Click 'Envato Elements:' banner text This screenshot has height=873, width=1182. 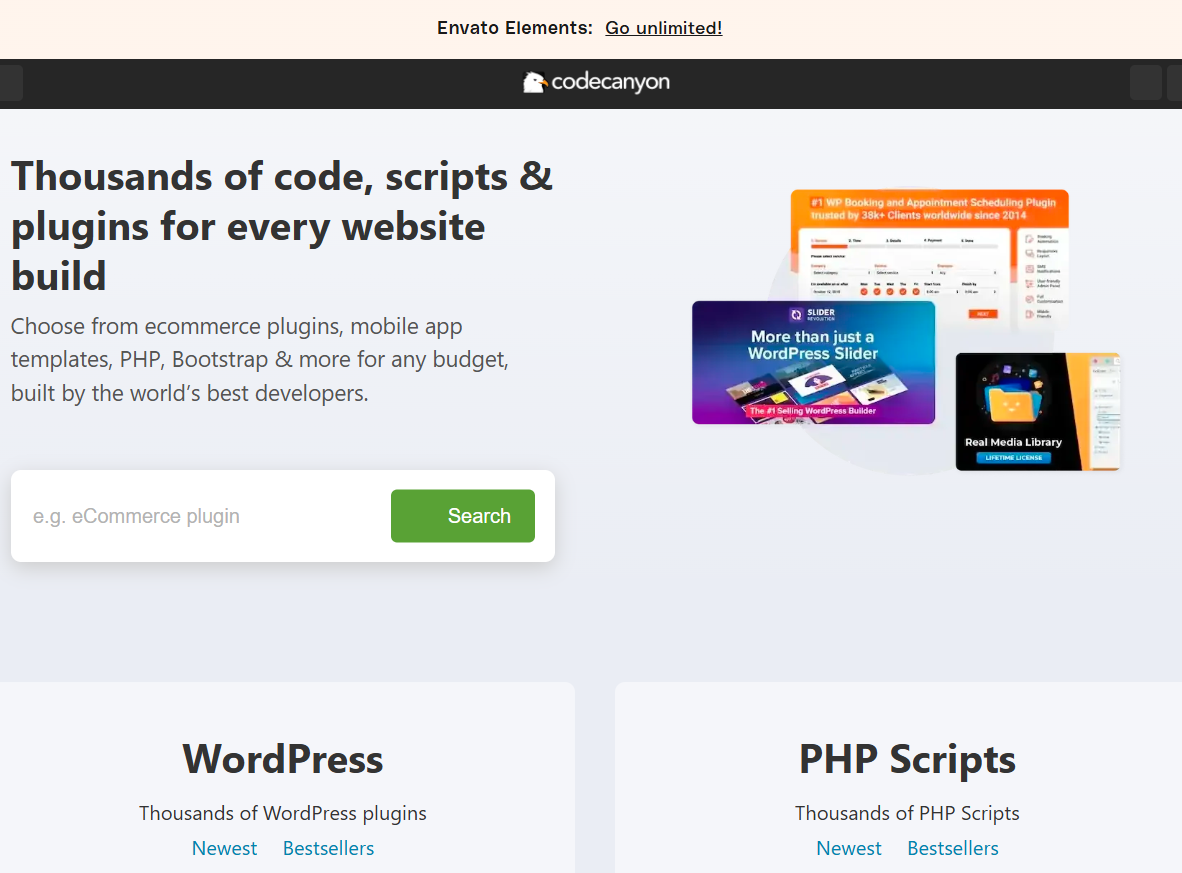[x=515, y=28]
